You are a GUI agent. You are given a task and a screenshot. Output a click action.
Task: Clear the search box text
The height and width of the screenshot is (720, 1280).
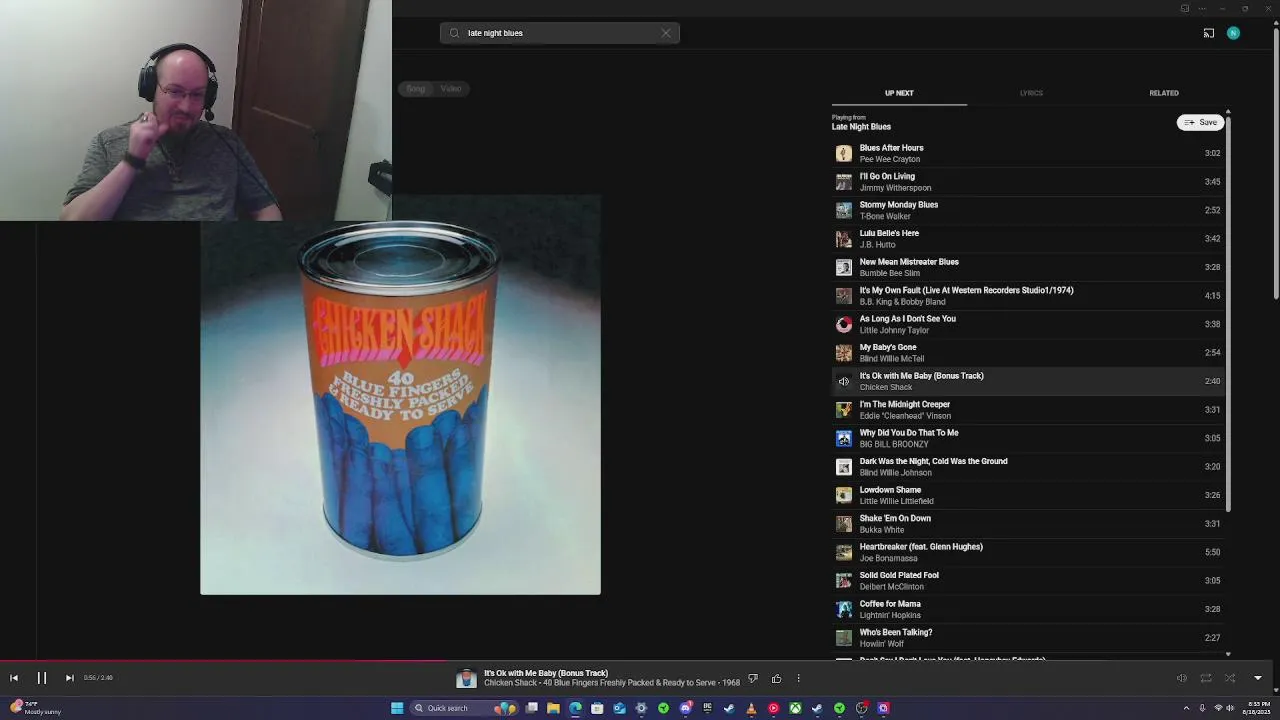pos(666,33)
